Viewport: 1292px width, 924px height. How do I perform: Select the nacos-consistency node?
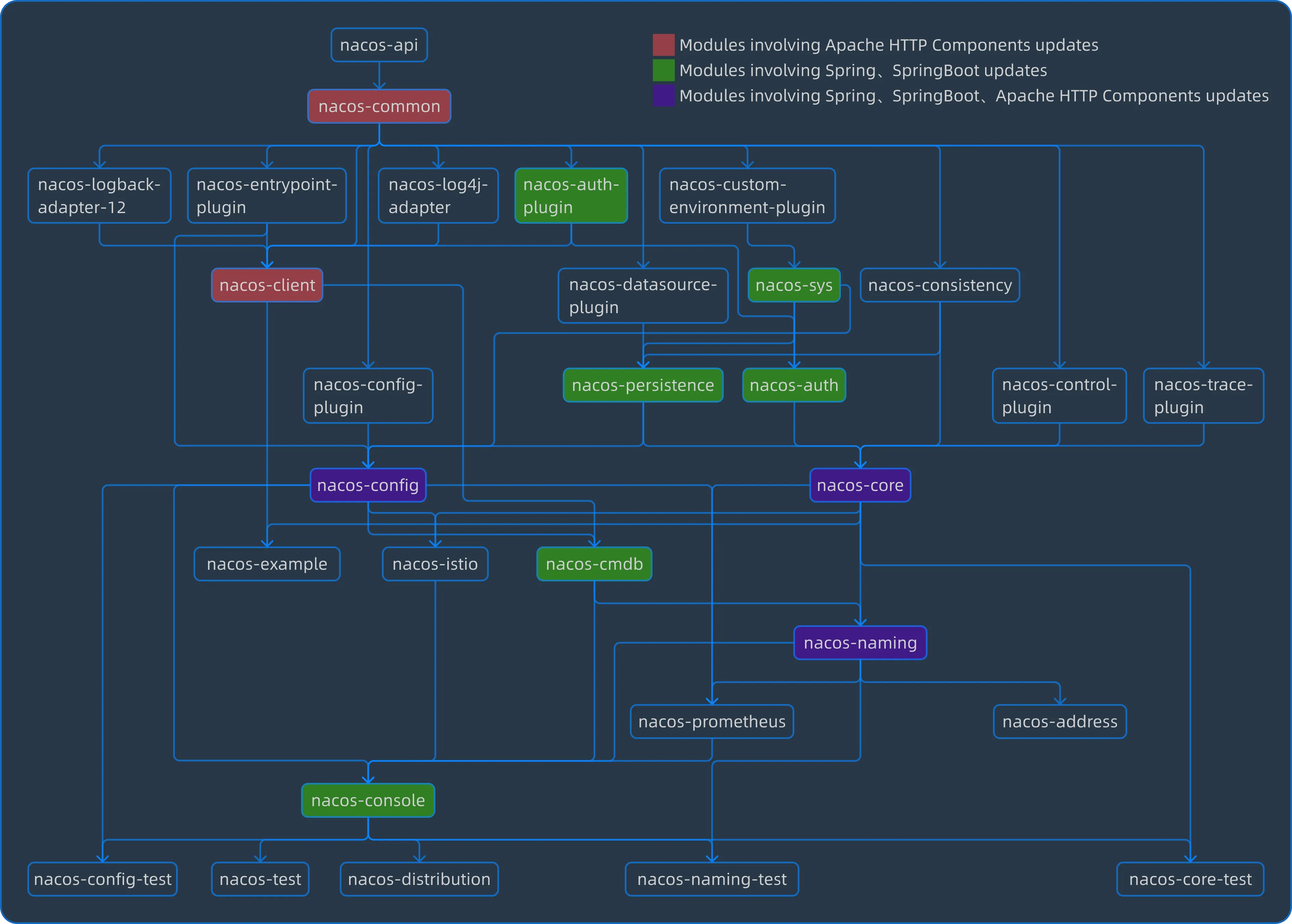pos(940,285)
